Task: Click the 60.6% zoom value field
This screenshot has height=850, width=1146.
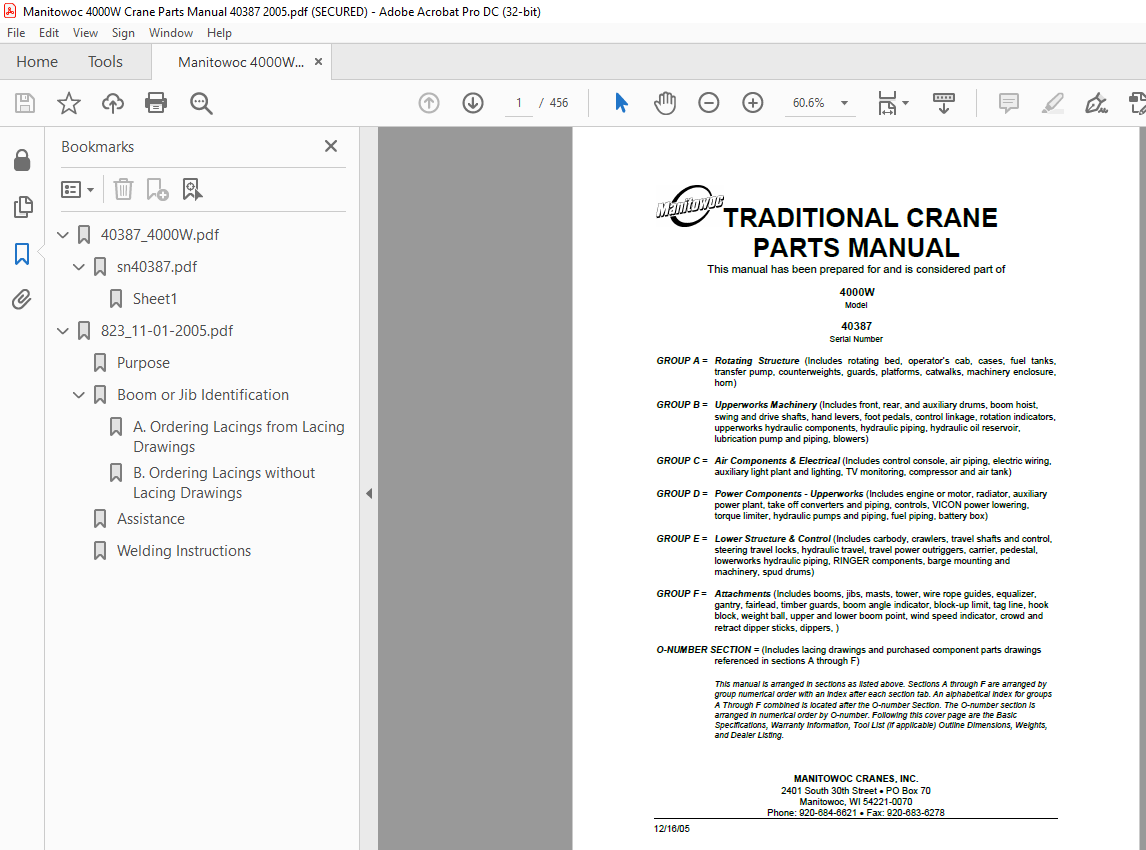Action: (x=808, y=103)
